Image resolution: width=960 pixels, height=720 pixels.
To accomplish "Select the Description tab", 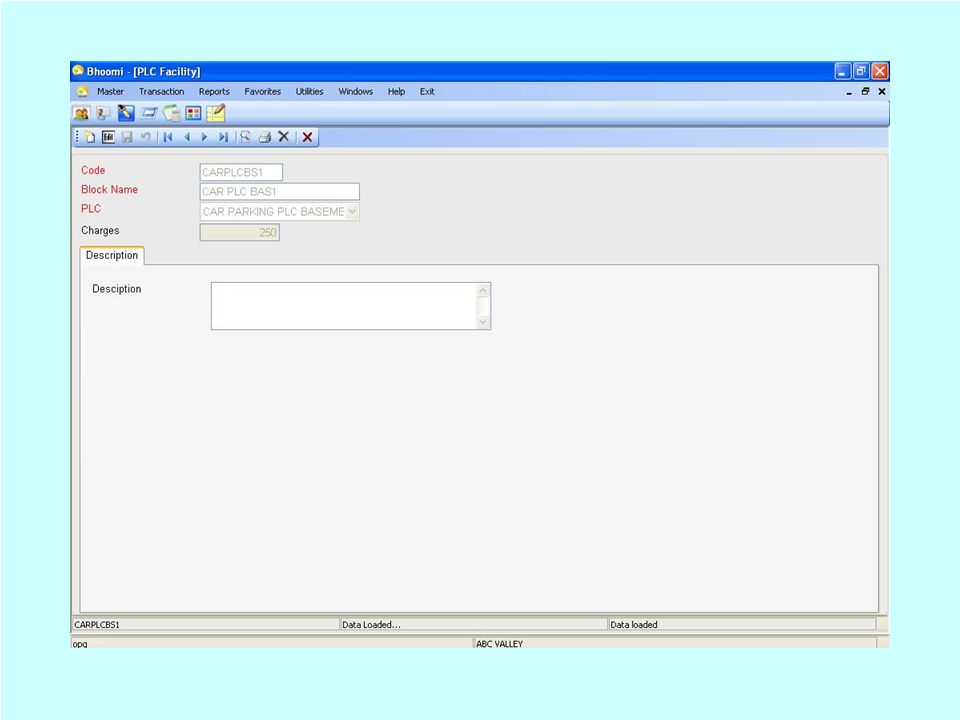I will point(112,255).
